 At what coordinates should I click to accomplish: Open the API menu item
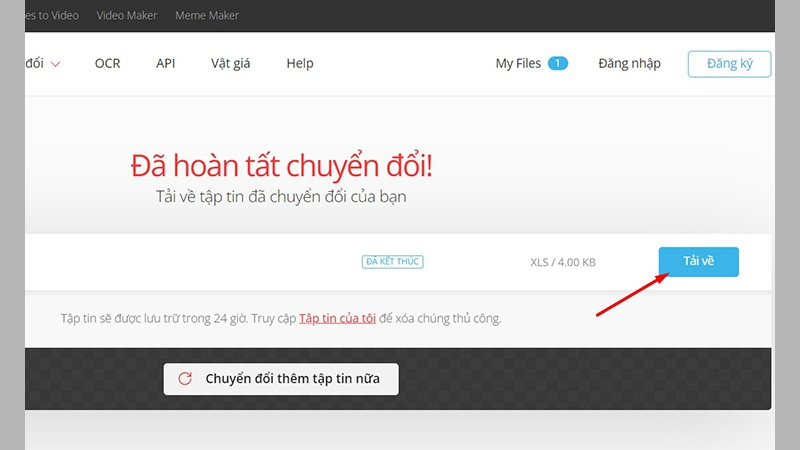tap(165, 64)
